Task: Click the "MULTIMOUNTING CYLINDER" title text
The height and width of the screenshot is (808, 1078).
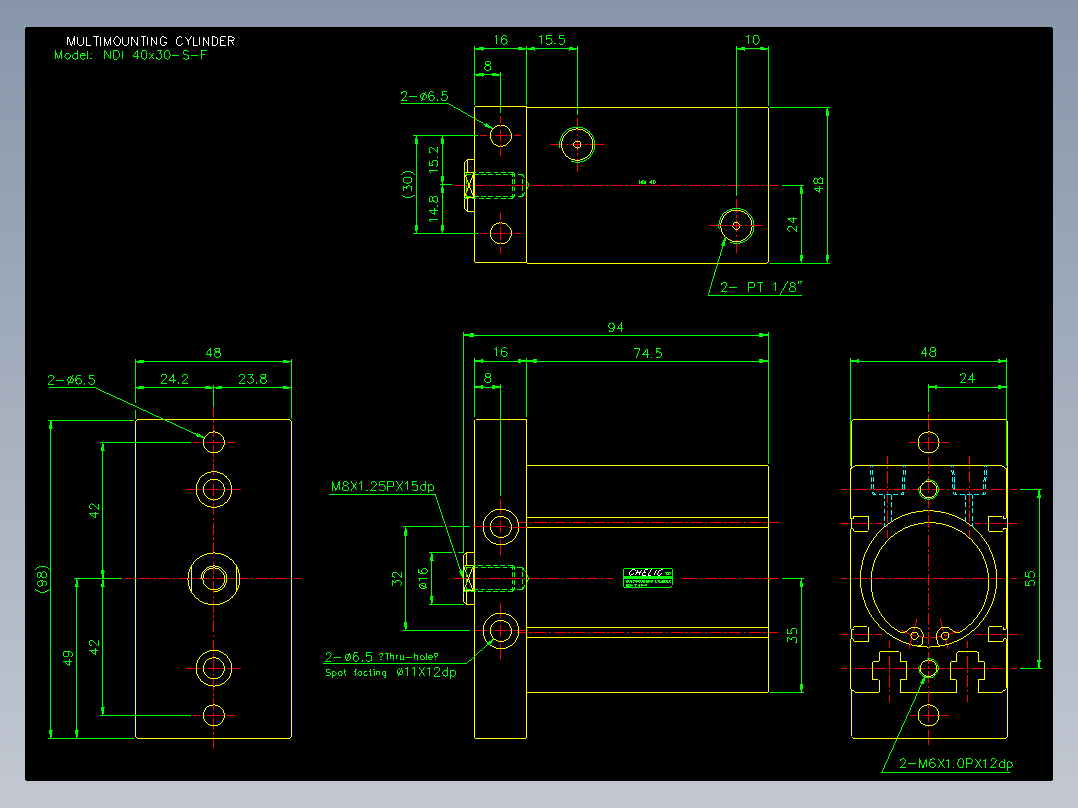Action: [151, 41]
